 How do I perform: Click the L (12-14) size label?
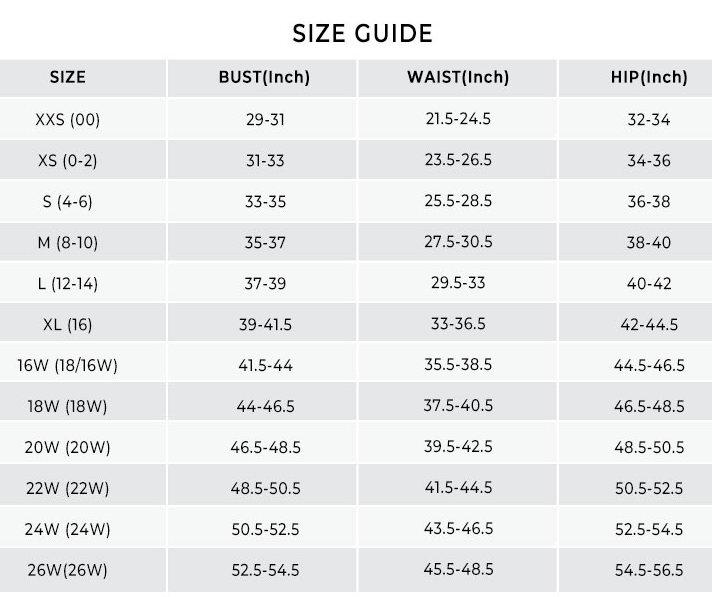pos(68,283)
